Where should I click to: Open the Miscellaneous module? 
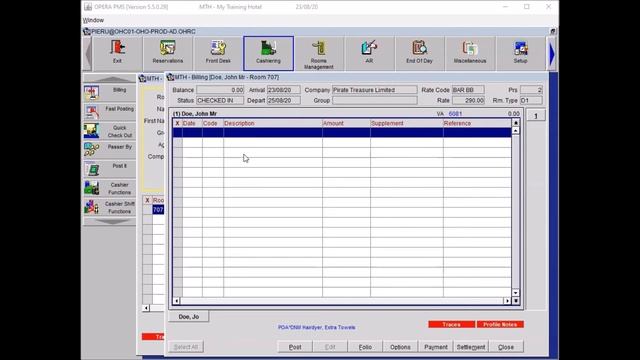470,53
